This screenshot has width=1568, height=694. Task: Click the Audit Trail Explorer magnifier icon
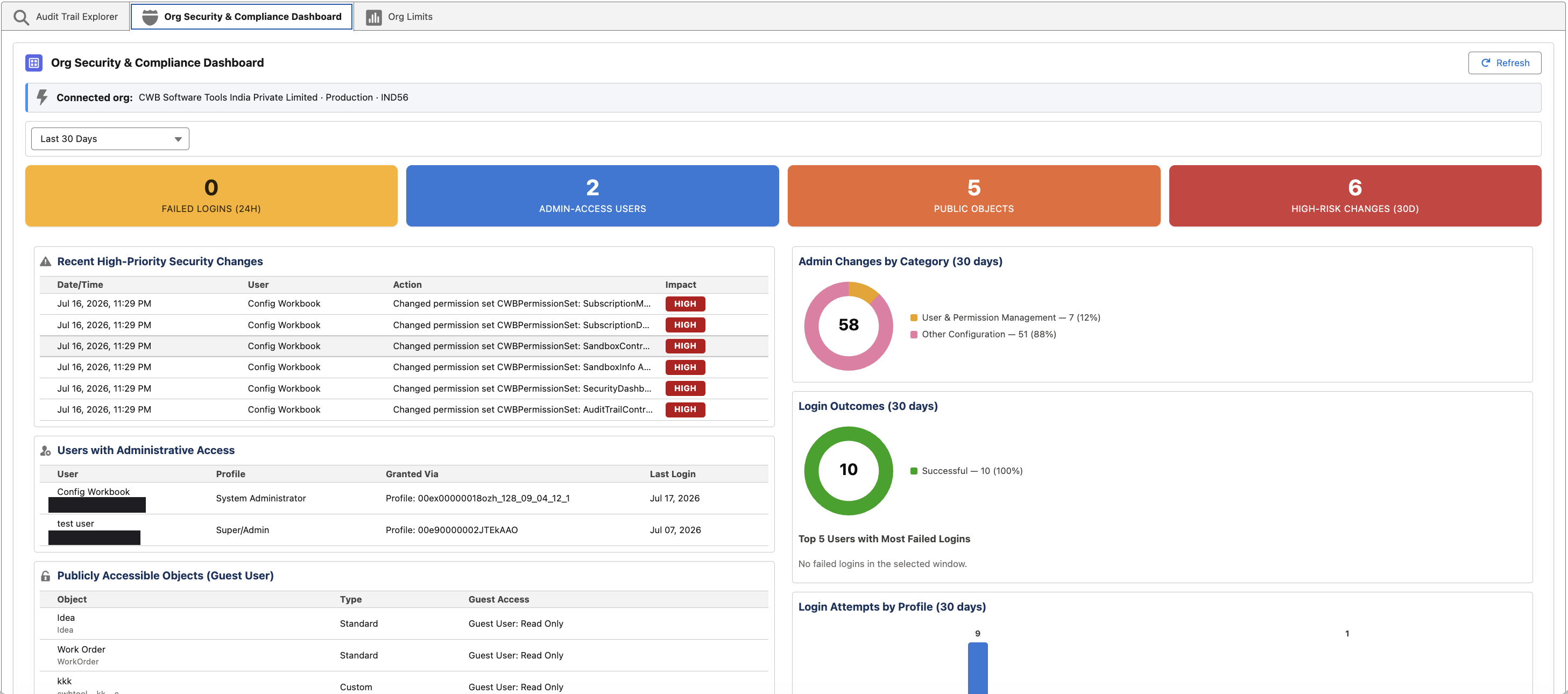coord(22,17)
